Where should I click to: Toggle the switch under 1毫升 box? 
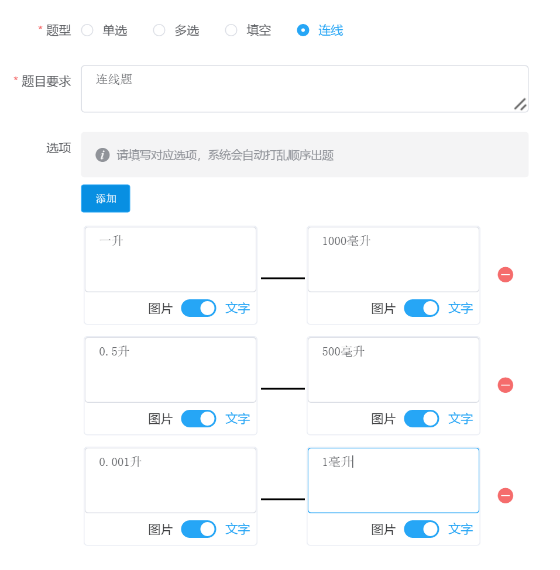click(x=421, y=529)
